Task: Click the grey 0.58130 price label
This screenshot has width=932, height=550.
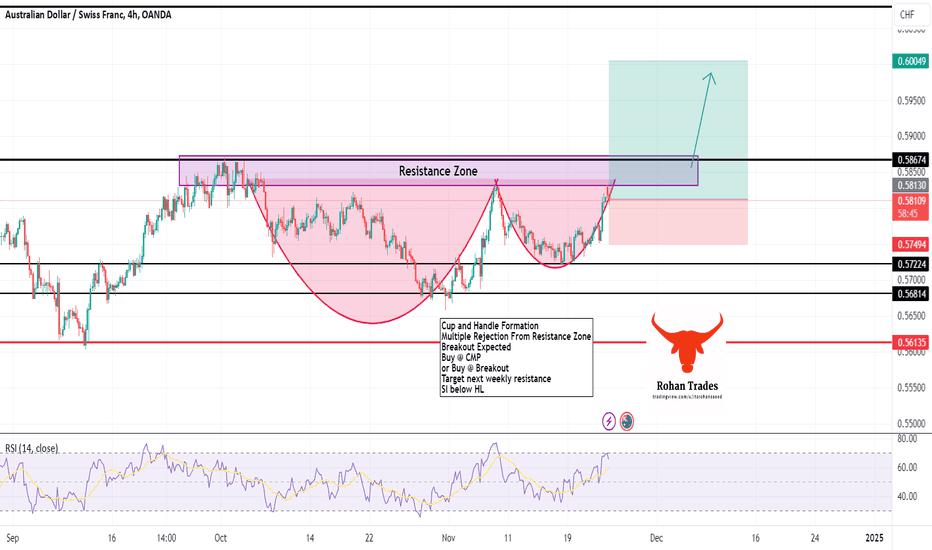Action: [911, 186]
